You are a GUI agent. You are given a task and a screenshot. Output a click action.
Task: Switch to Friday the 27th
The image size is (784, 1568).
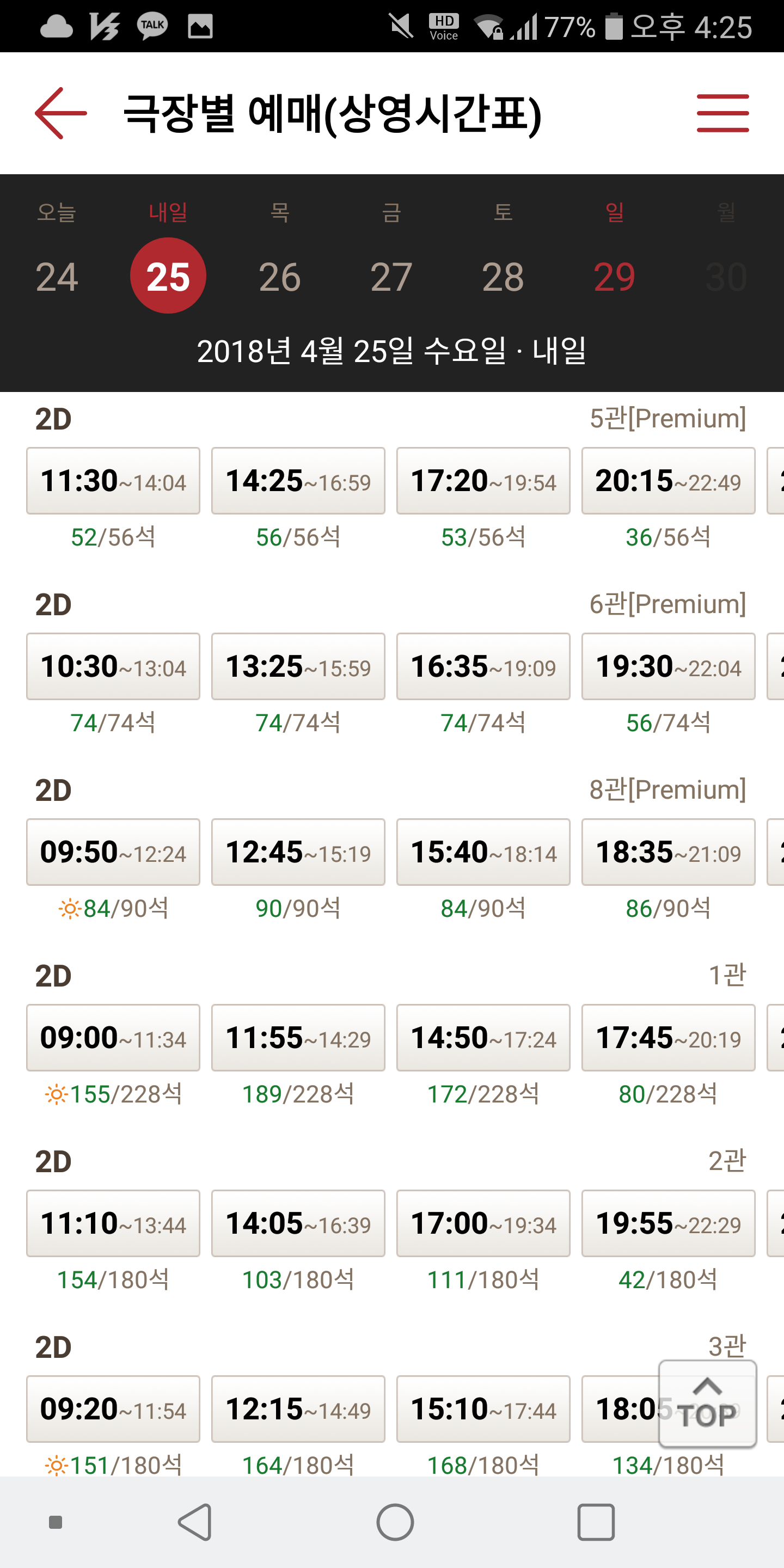[391, 277]
